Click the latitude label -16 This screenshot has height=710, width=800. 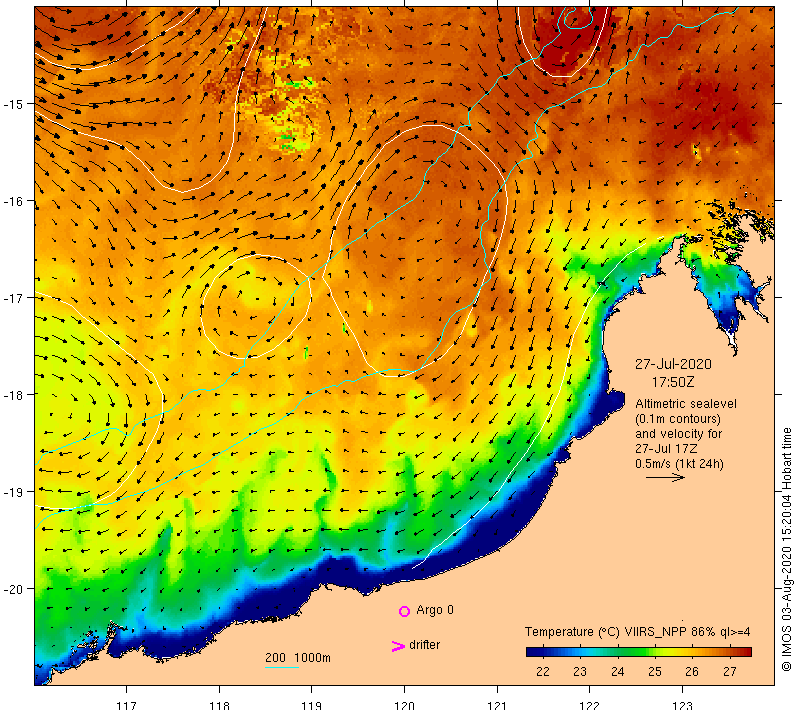pyautogui.click(x=13, y=201)
